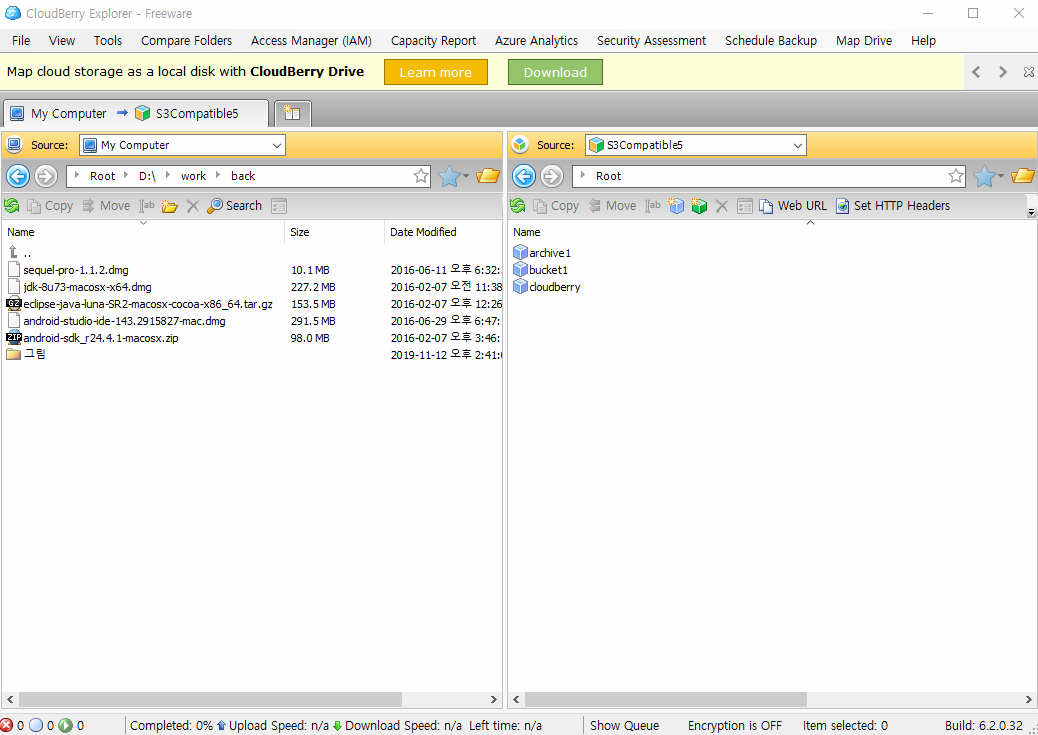This screenshot has width=1038, height=735.
Task: Expand the right toolbar overflow arrow
Action: [x=1031, y=213]
